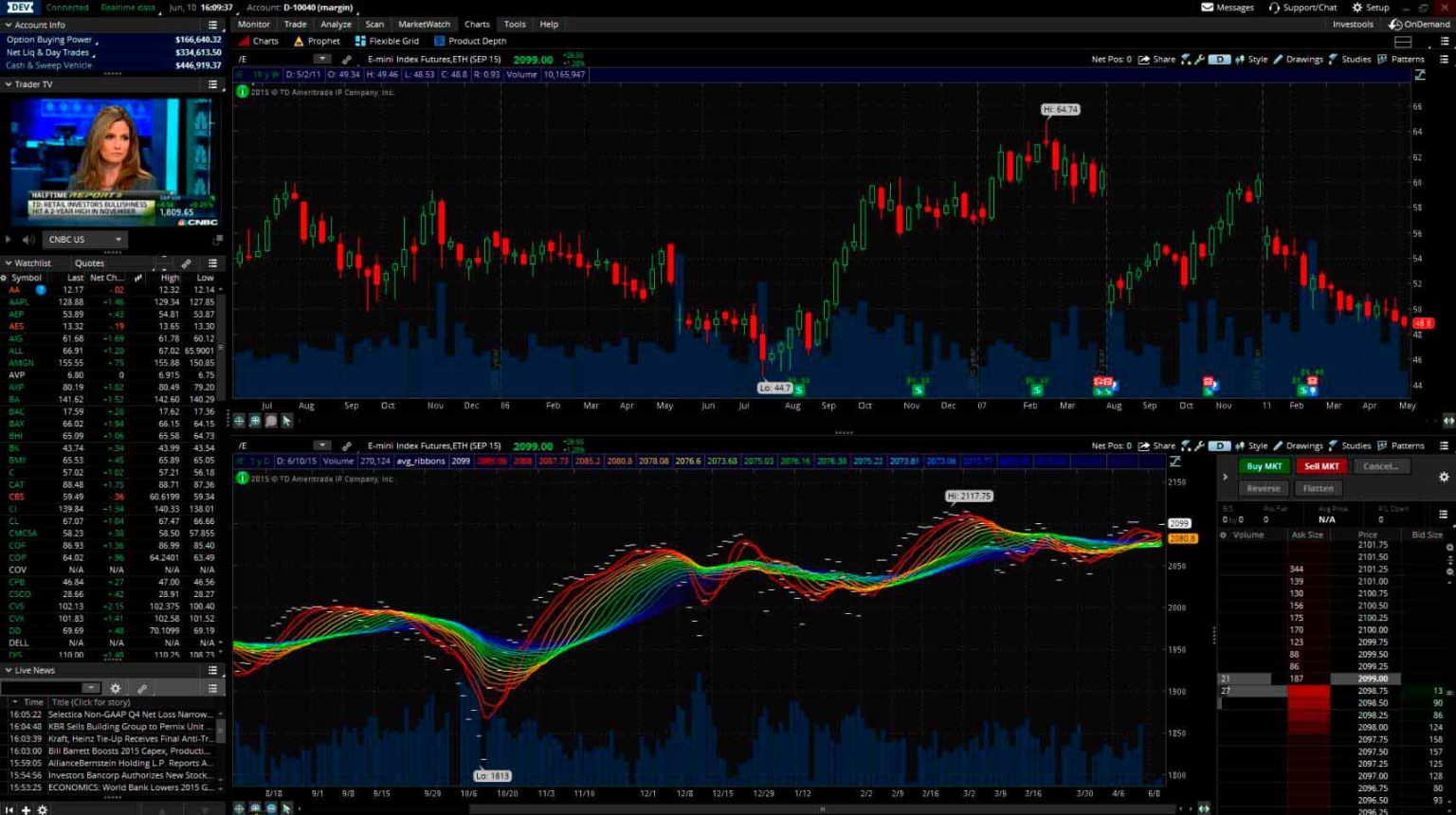Collapse the Account Info section
This screenshot has height=815, width=1456.
click(x=9, y=26)
